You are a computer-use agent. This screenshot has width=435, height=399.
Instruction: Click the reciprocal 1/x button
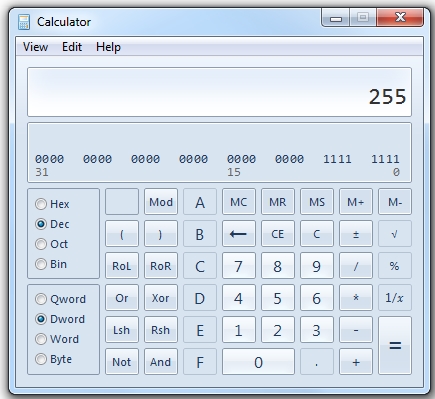click(x=395, y=298)
